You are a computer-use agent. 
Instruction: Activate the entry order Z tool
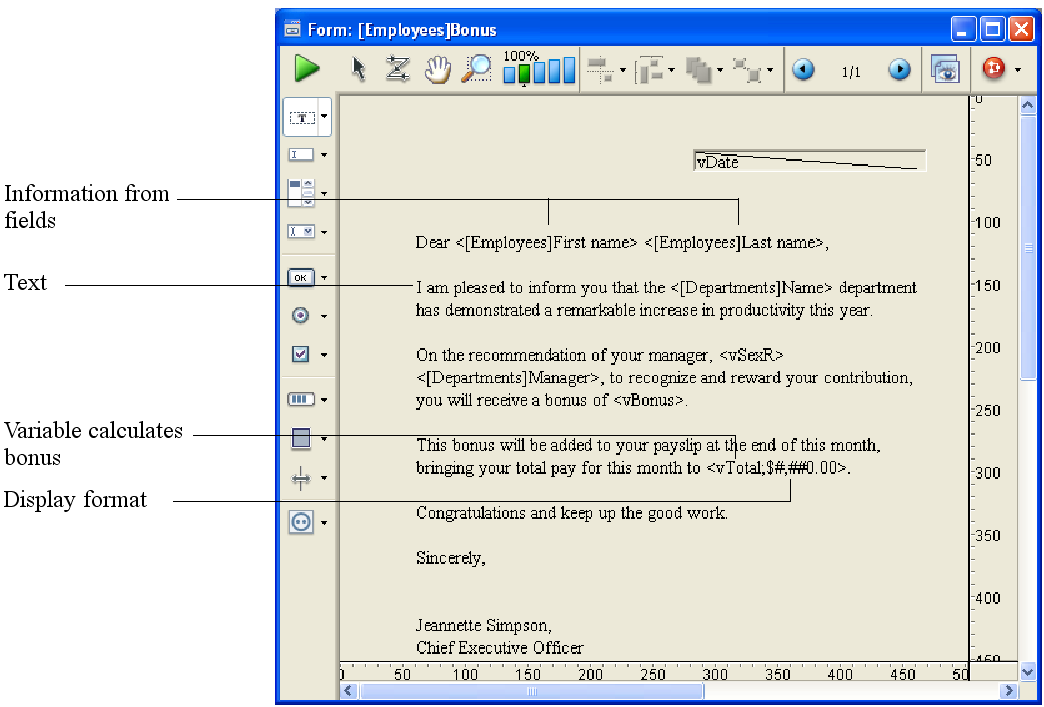point(397,69)
